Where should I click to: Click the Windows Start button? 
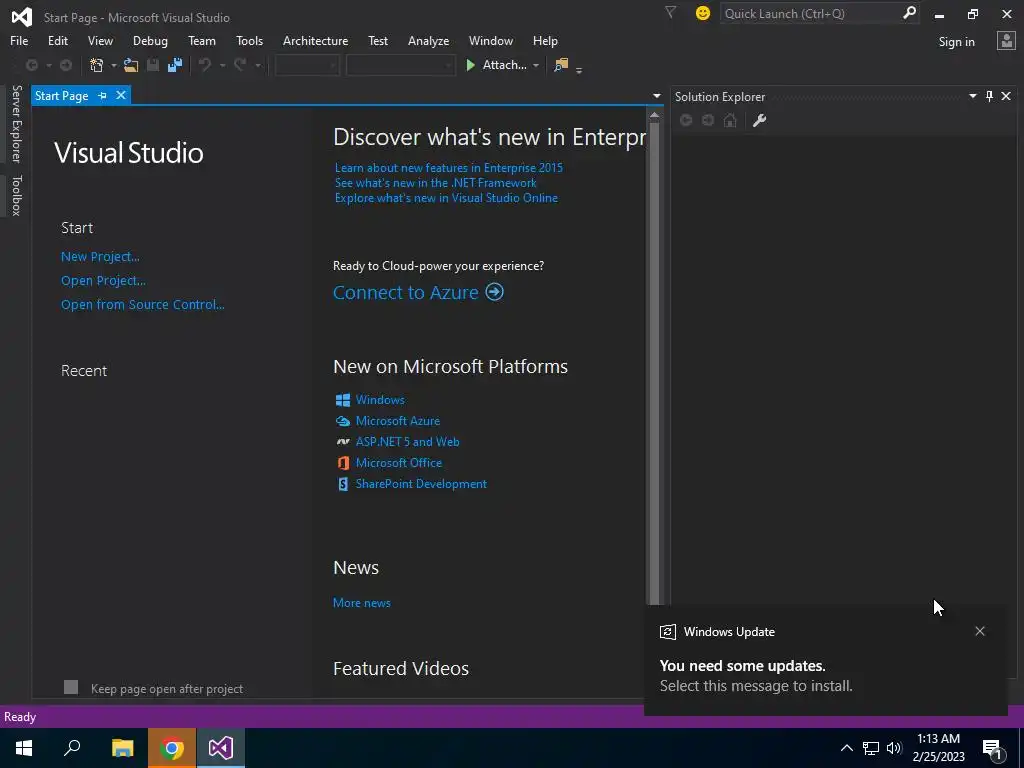24,748
